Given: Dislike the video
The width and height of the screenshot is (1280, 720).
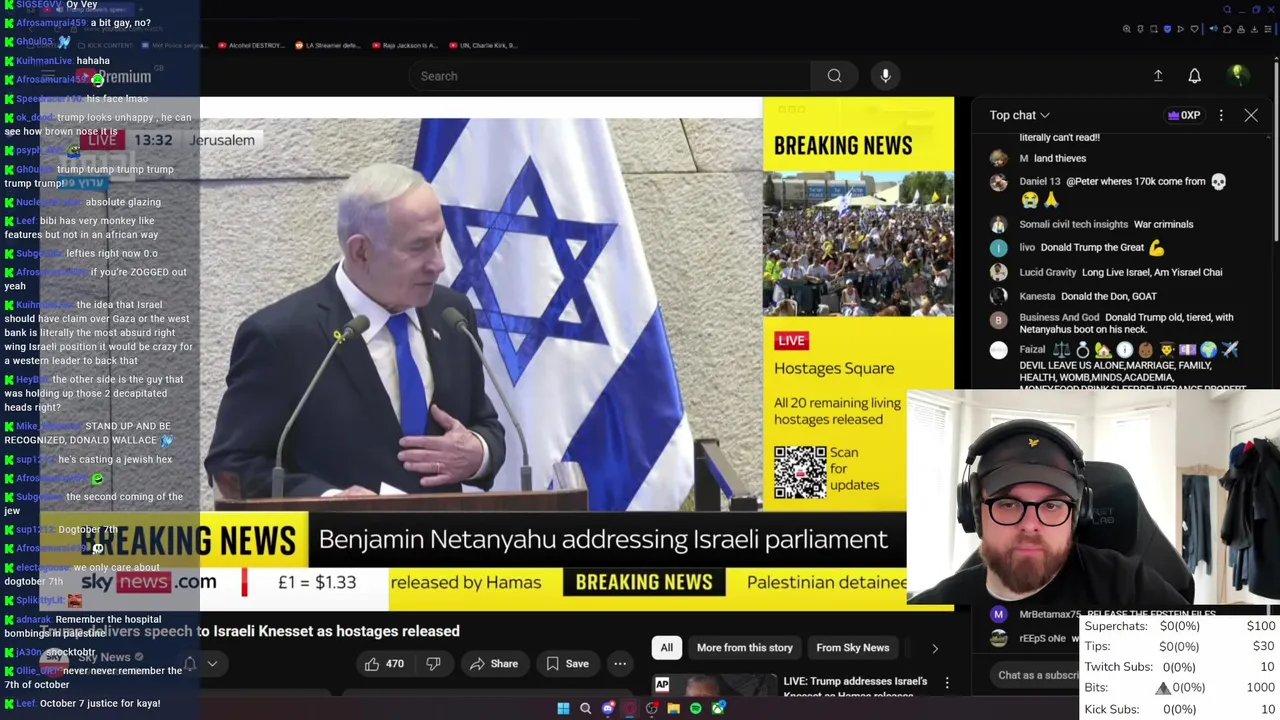Looking at the screenshot, I should click(x=433, y=664).
